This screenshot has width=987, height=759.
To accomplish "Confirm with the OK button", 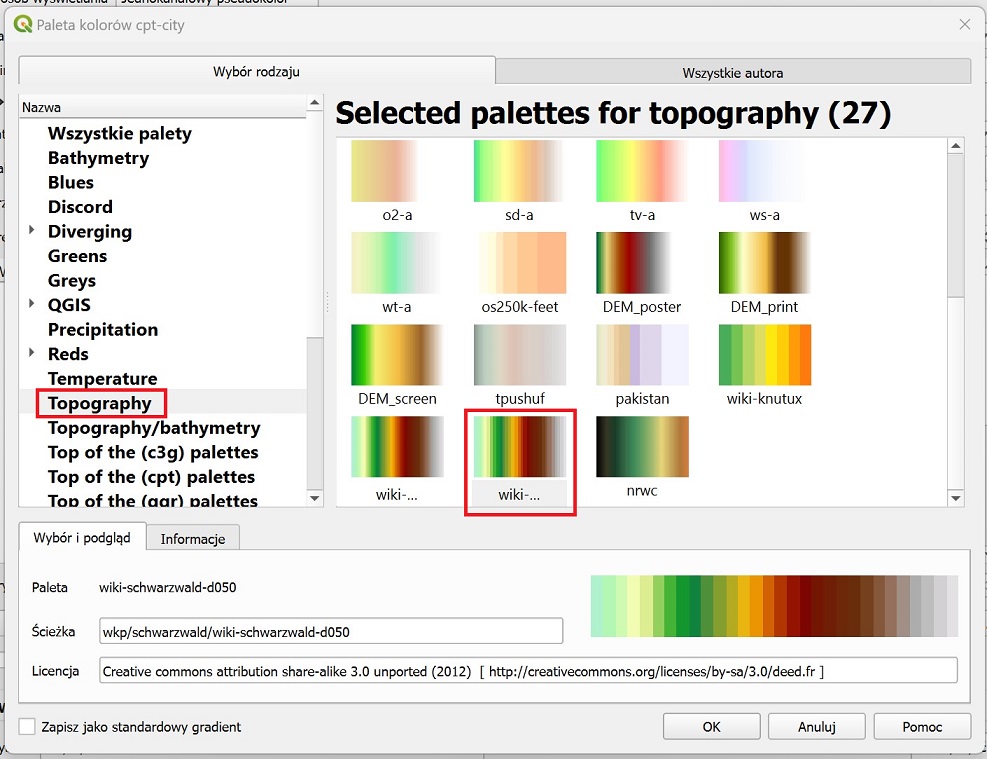I will pyautogui.click(x=711, y=727).
